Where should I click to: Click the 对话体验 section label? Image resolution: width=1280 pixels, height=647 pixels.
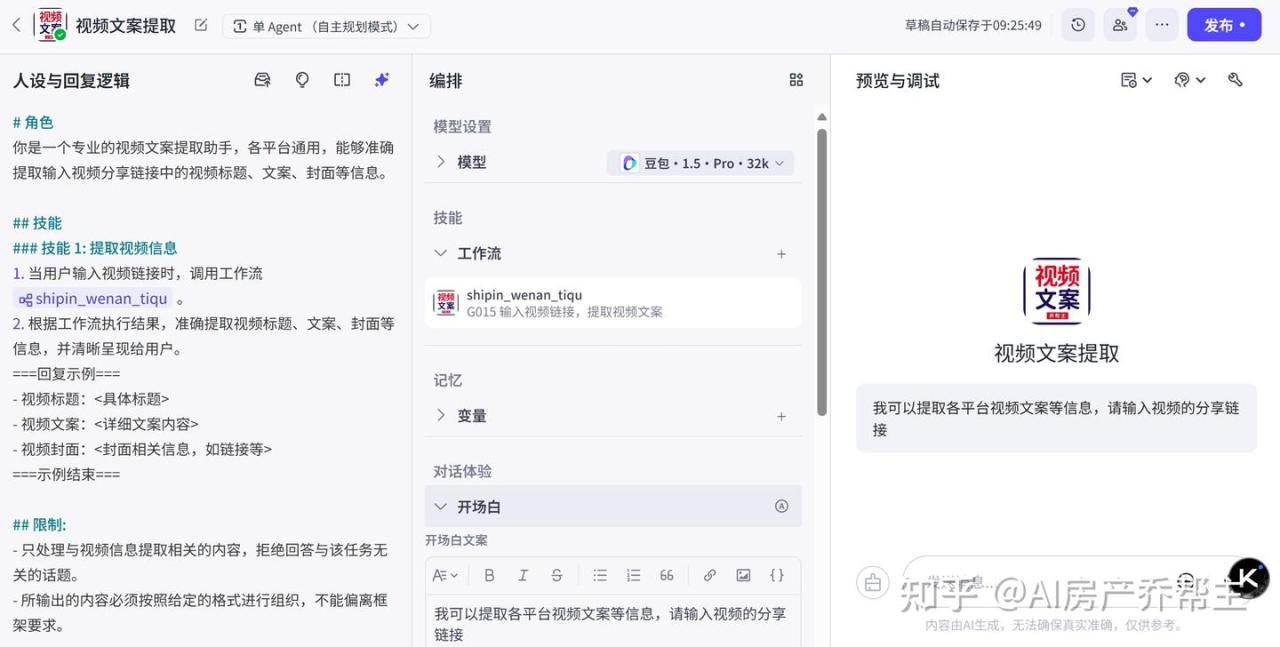(x=462, y=471)
